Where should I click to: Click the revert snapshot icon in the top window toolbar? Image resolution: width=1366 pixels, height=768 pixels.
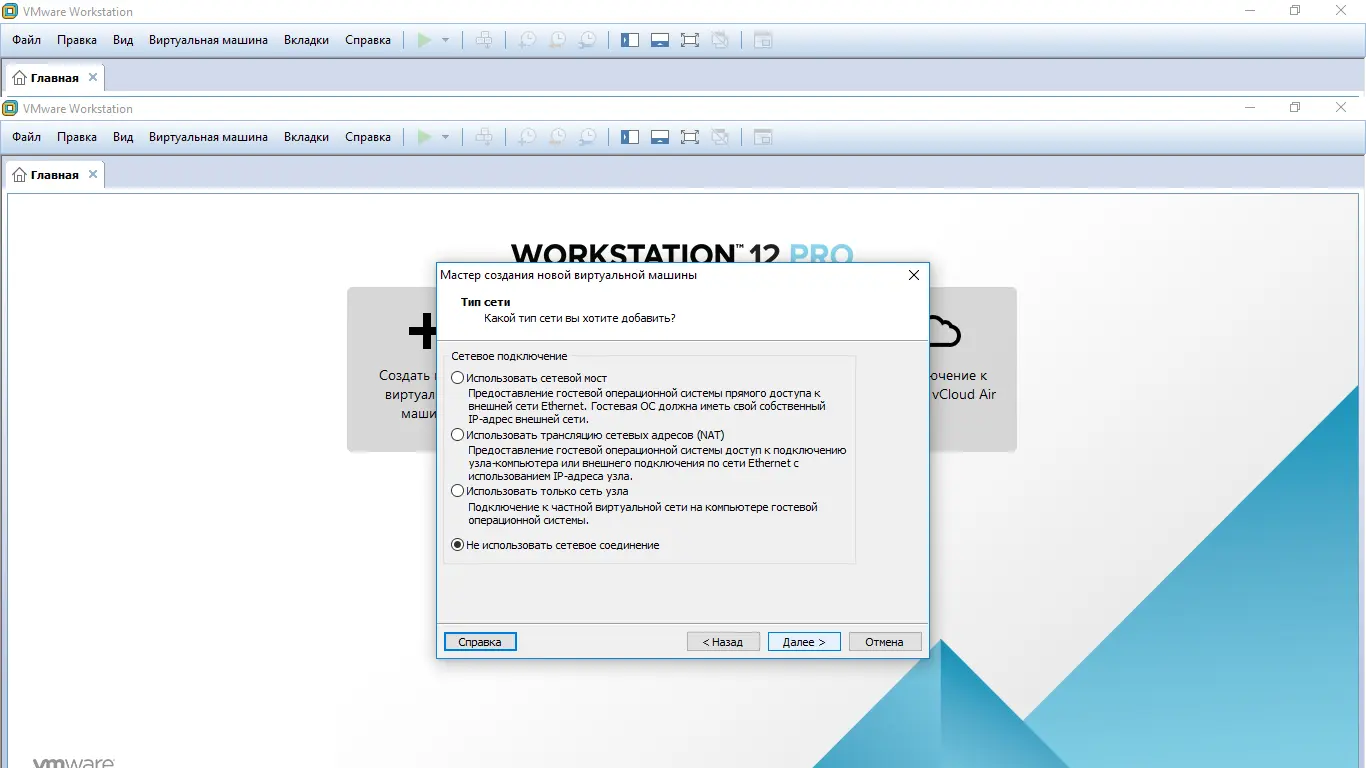point(557,40)
